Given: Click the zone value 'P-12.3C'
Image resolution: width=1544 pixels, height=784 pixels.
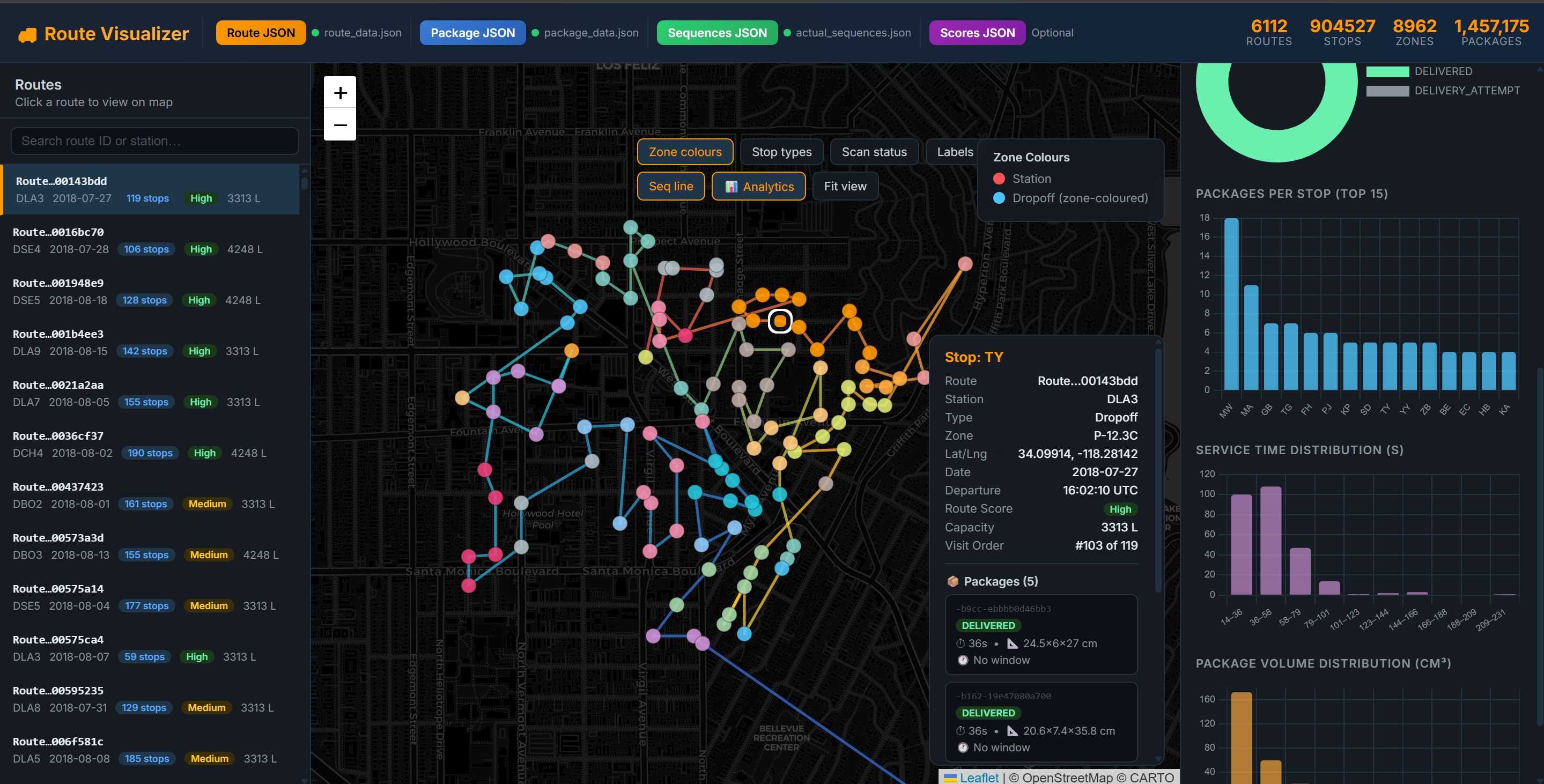Looking at the screenshot, I should point(1115,436).
